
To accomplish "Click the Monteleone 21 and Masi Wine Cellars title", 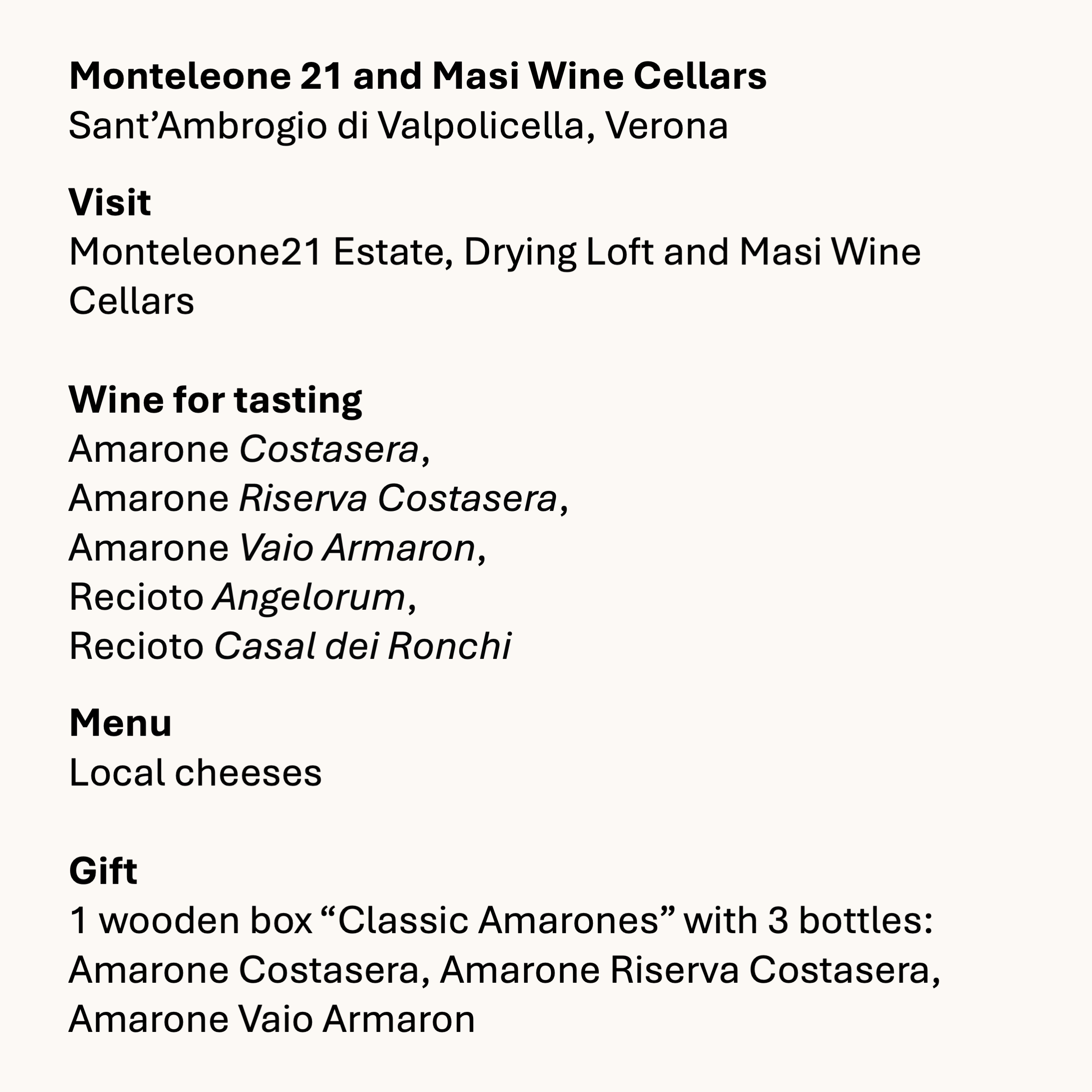I will [x=418, y=76].
